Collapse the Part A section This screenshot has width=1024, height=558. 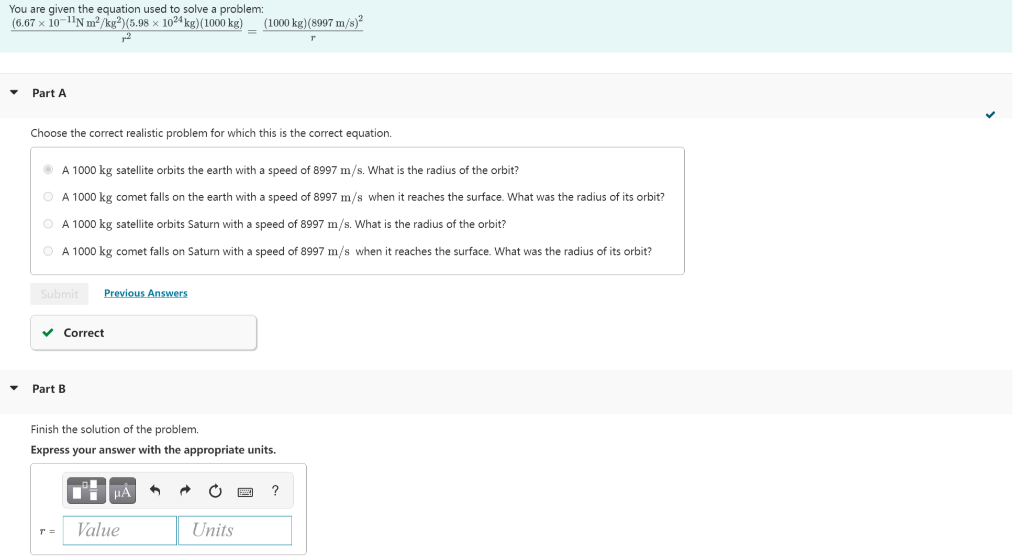click(14, 93)
